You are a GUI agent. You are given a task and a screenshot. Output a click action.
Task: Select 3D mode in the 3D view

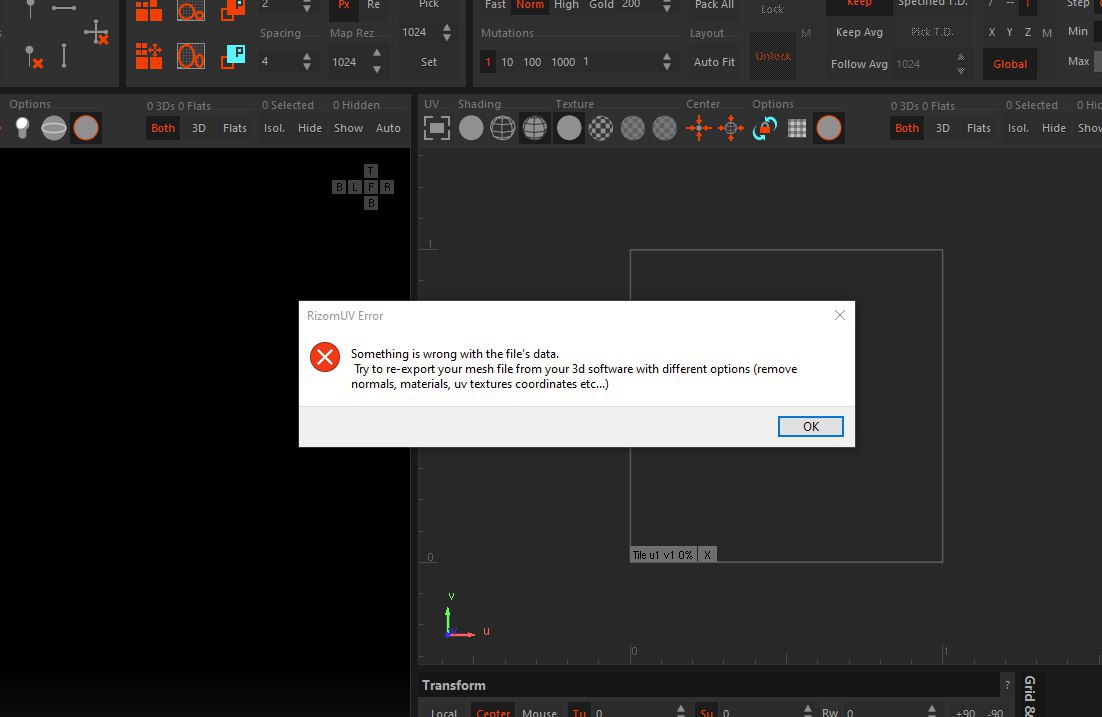coord(199,128)
